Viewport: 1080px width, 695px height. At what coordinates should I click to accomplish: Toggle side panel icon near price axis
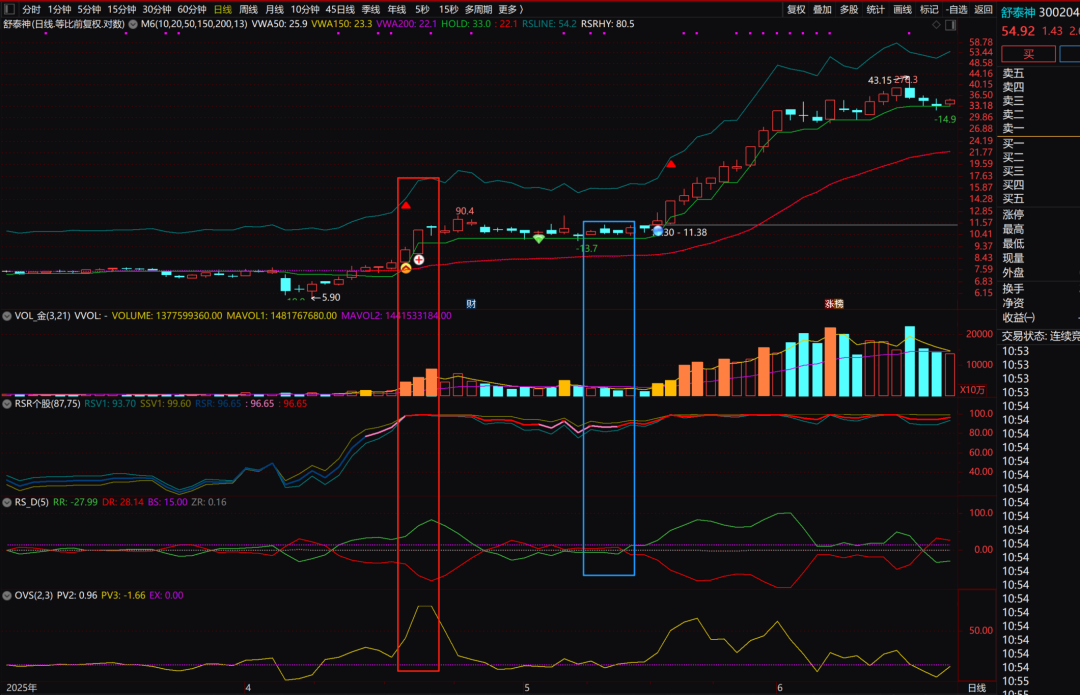951,25
